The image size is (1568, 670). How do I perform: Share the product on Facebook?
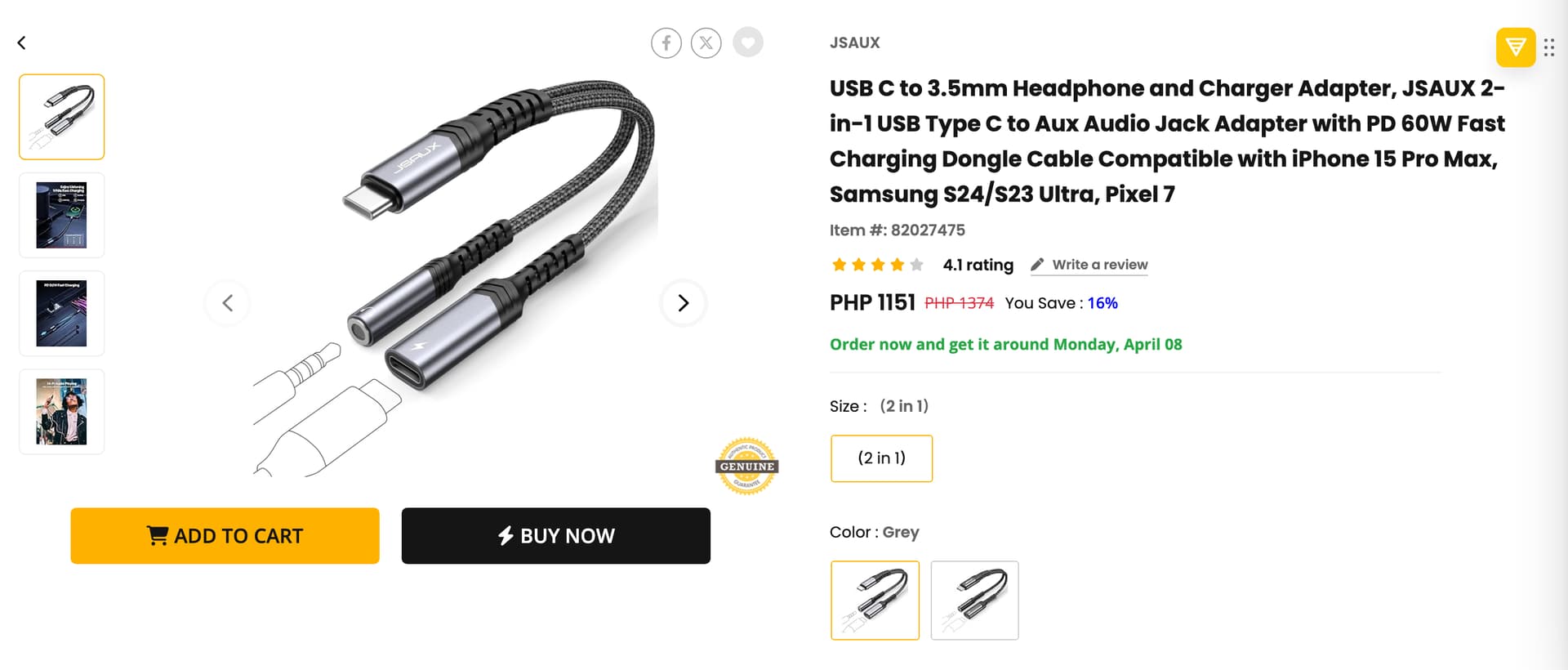[666, 42]
